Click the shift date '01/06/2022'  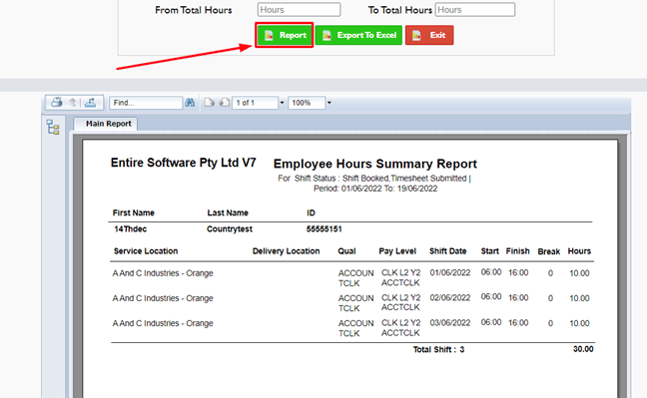pyautogui.click(x=450, y=273)
